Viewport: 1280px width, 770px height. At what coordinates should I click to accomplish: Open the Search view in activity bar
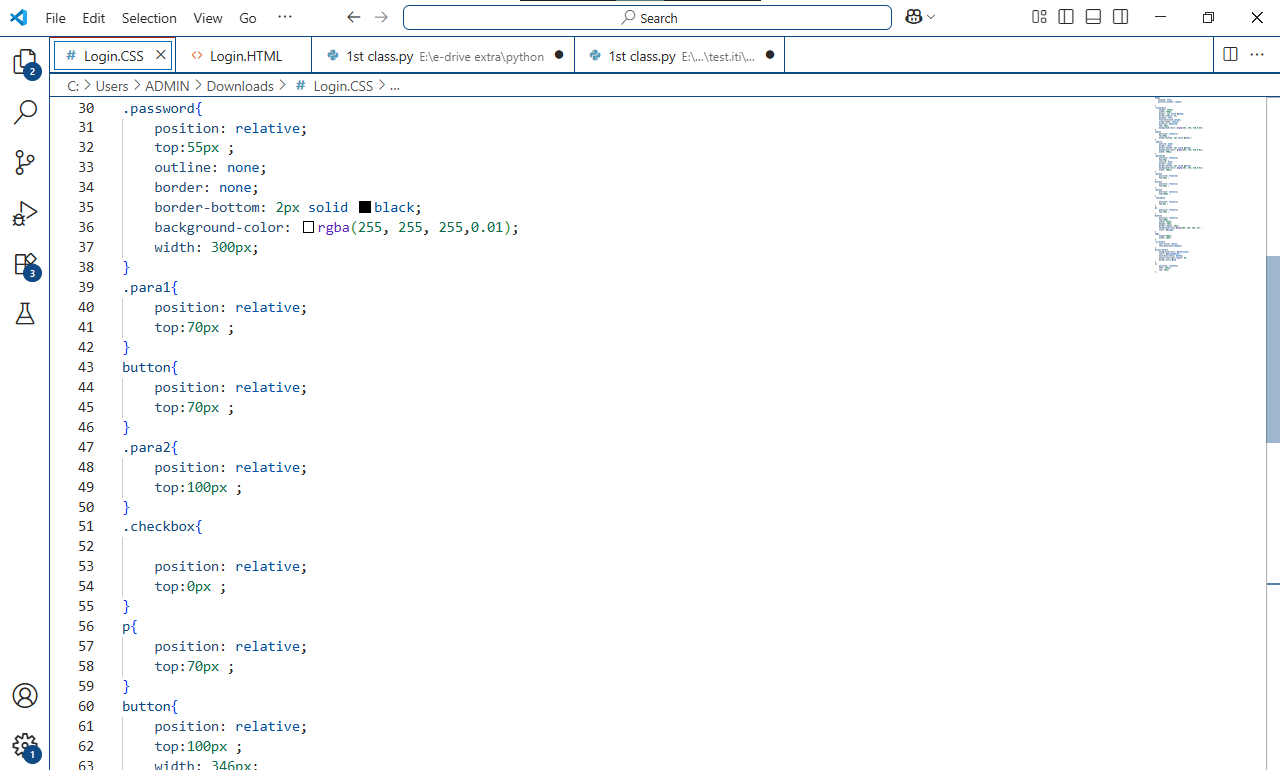click(x=25, y=112)
